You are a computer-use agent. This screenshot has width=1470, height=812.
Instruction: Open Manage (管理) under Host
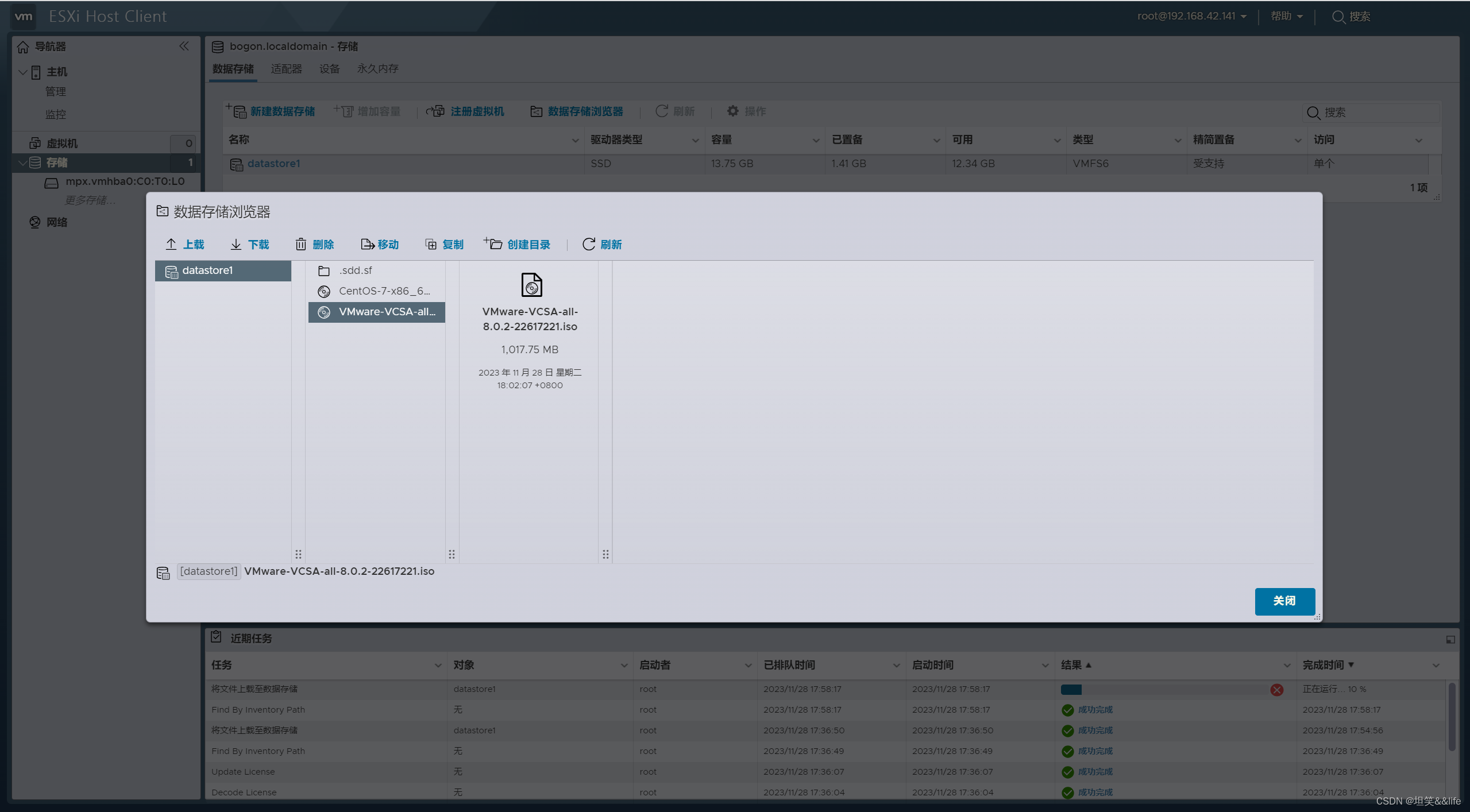[56, 91]
